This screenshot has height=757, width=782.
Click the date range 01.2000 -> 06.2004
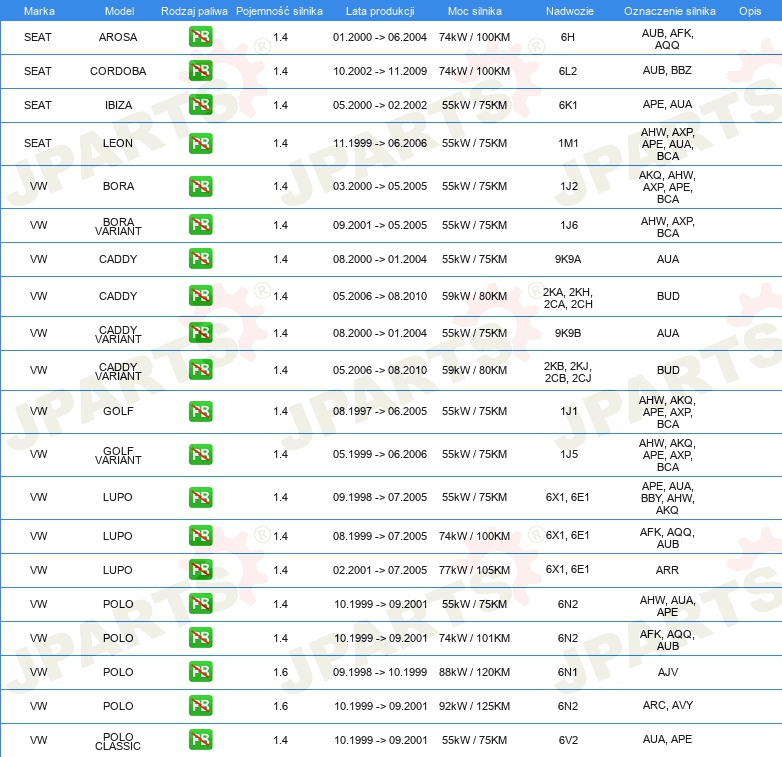tap(380, 37)
